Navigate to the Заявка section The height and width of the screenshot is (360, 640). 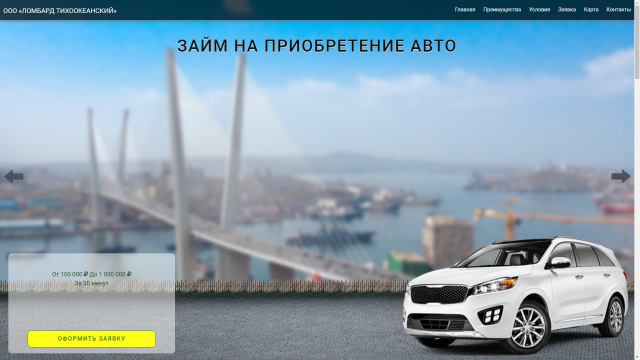tap(567, 9)
